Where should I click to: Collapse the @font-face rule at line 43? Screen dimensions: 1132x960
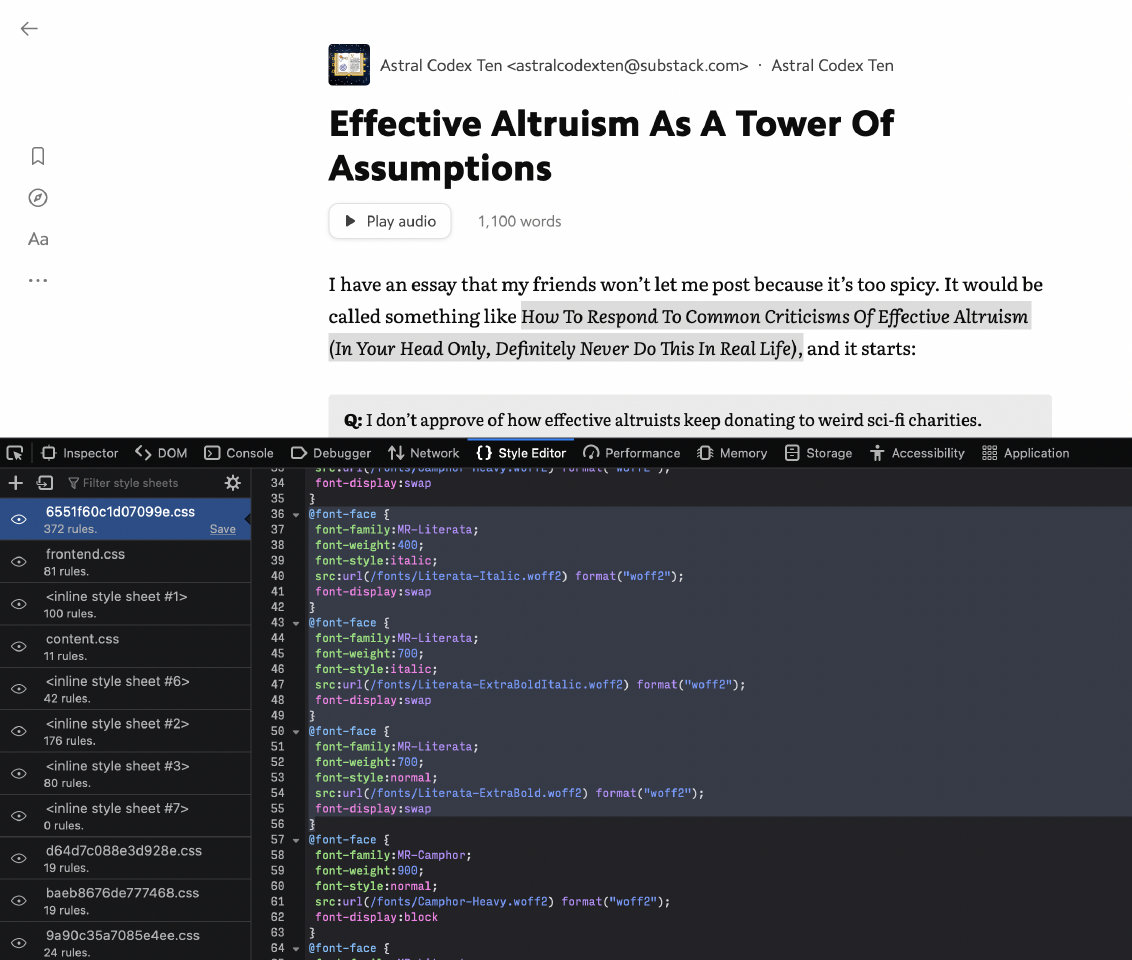tap(296, 623)
